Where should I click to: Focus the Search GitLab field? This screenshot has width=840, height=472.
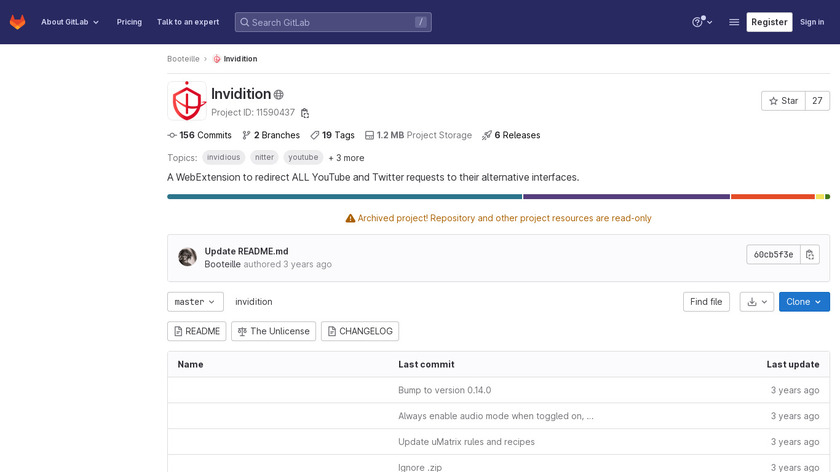pos(332,22)
